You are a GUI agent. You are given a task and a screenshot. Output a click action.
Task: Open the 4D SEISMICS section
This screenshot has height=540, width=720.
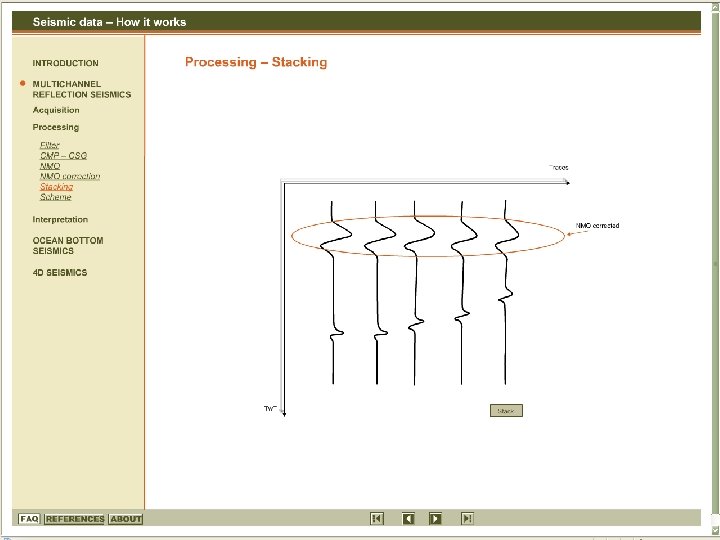click(x=60, y=273)
